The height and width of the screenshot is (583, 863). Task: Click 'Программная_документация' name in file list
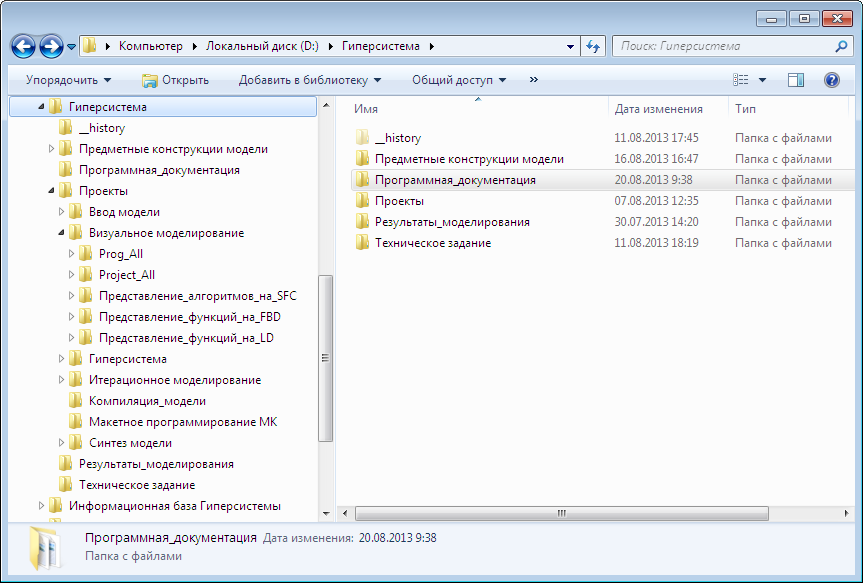455,180
